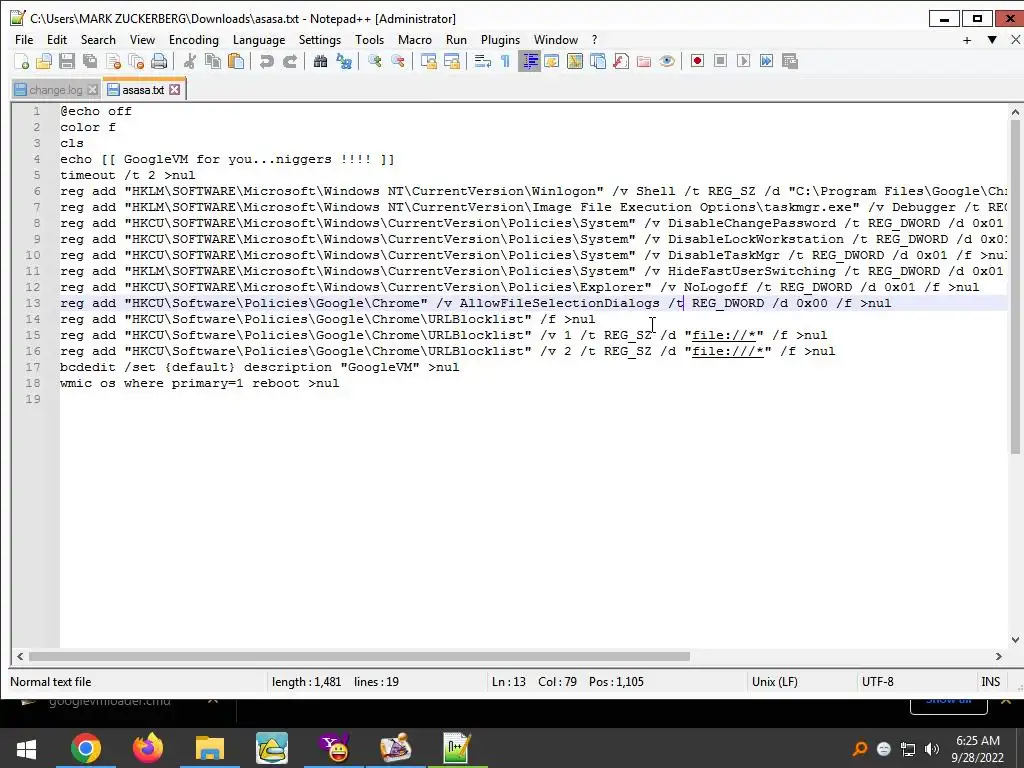1024x768 pixels.
Task: Toggle the Document Map panel icon
Action: [575, 61]
